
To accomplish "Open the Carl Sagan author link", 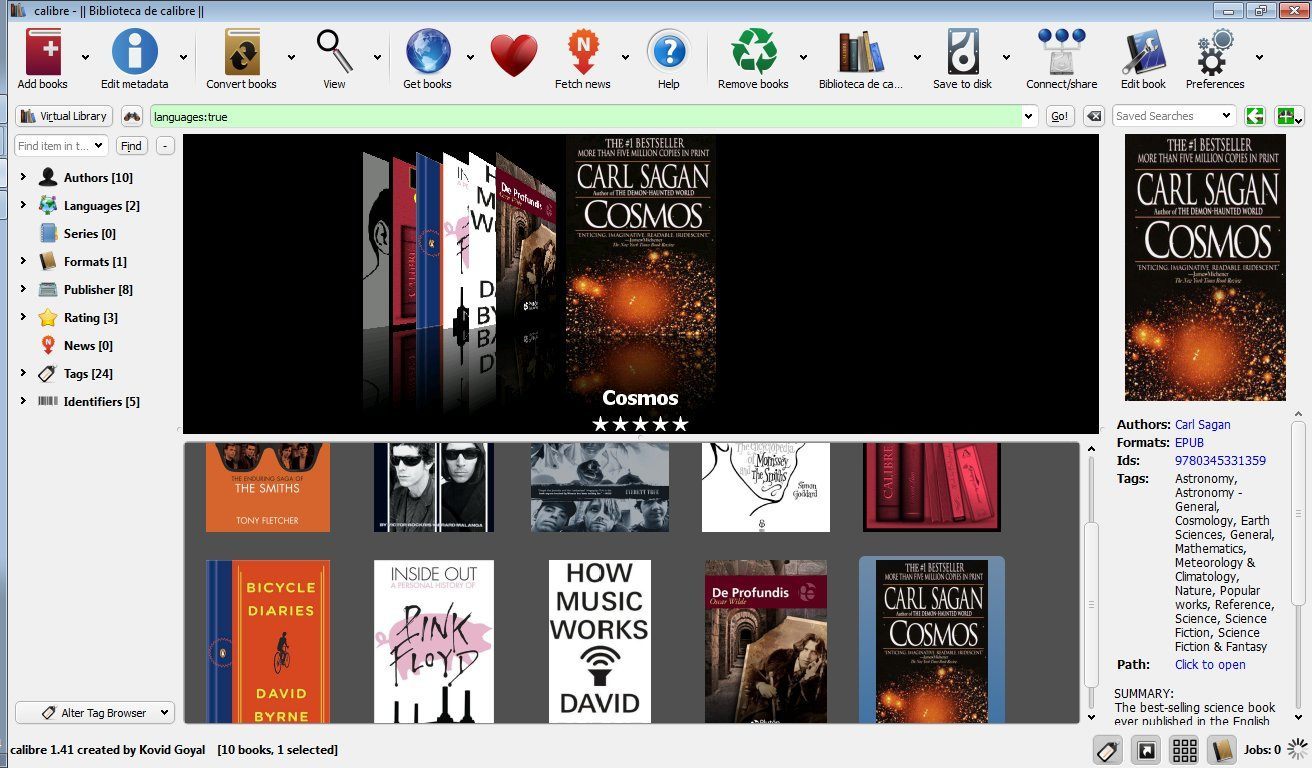I will (1202, 424).
